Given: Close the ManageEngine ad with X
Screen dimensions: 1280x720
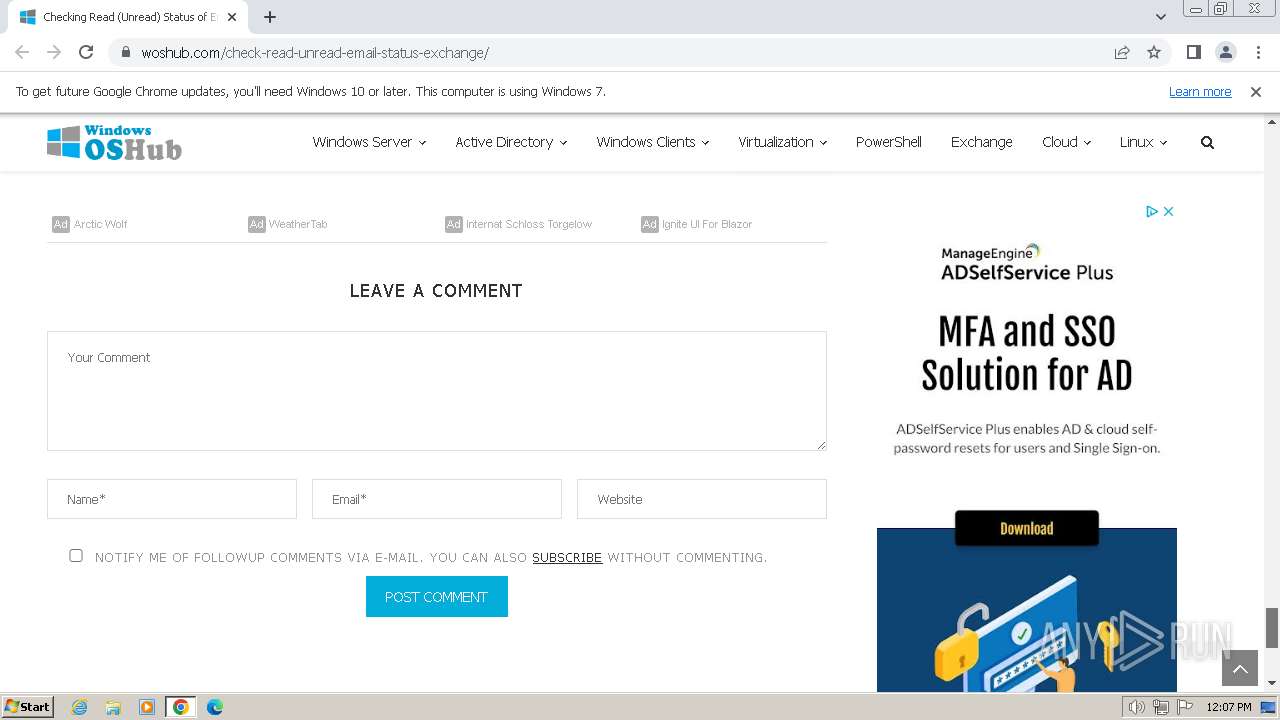Looking at the screenshot, I should click(1168, 211).
